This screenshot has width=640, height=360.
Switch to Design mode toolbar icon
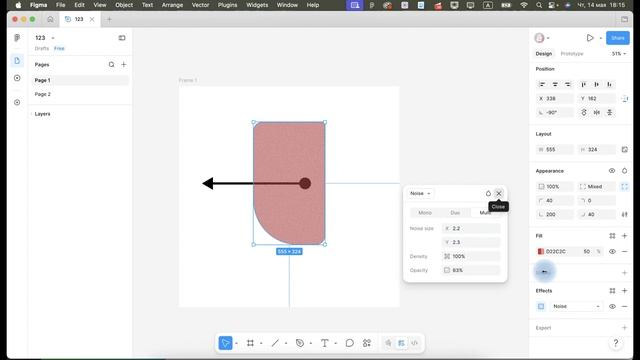[x=402, y=343]
